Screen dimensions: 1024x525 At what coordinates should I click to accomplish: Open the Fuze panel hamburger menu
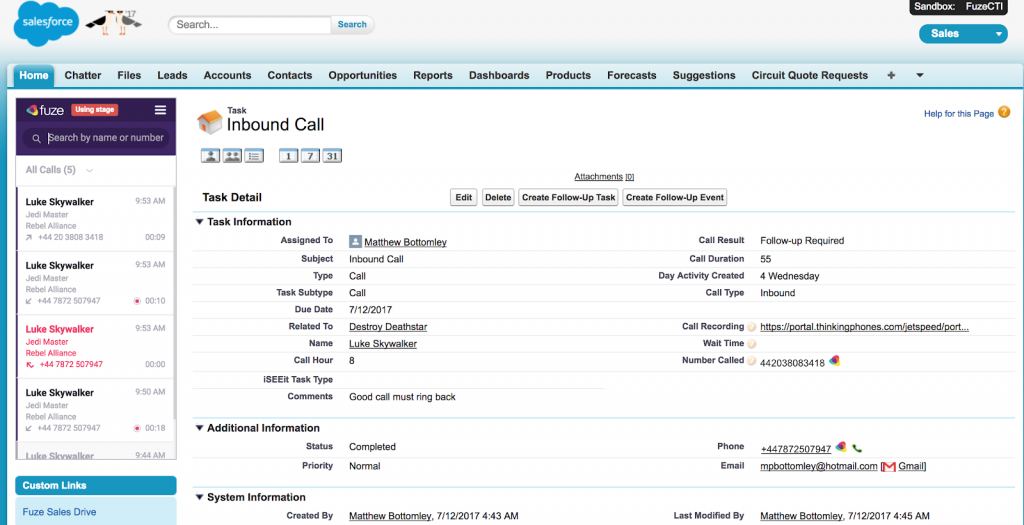160,110
